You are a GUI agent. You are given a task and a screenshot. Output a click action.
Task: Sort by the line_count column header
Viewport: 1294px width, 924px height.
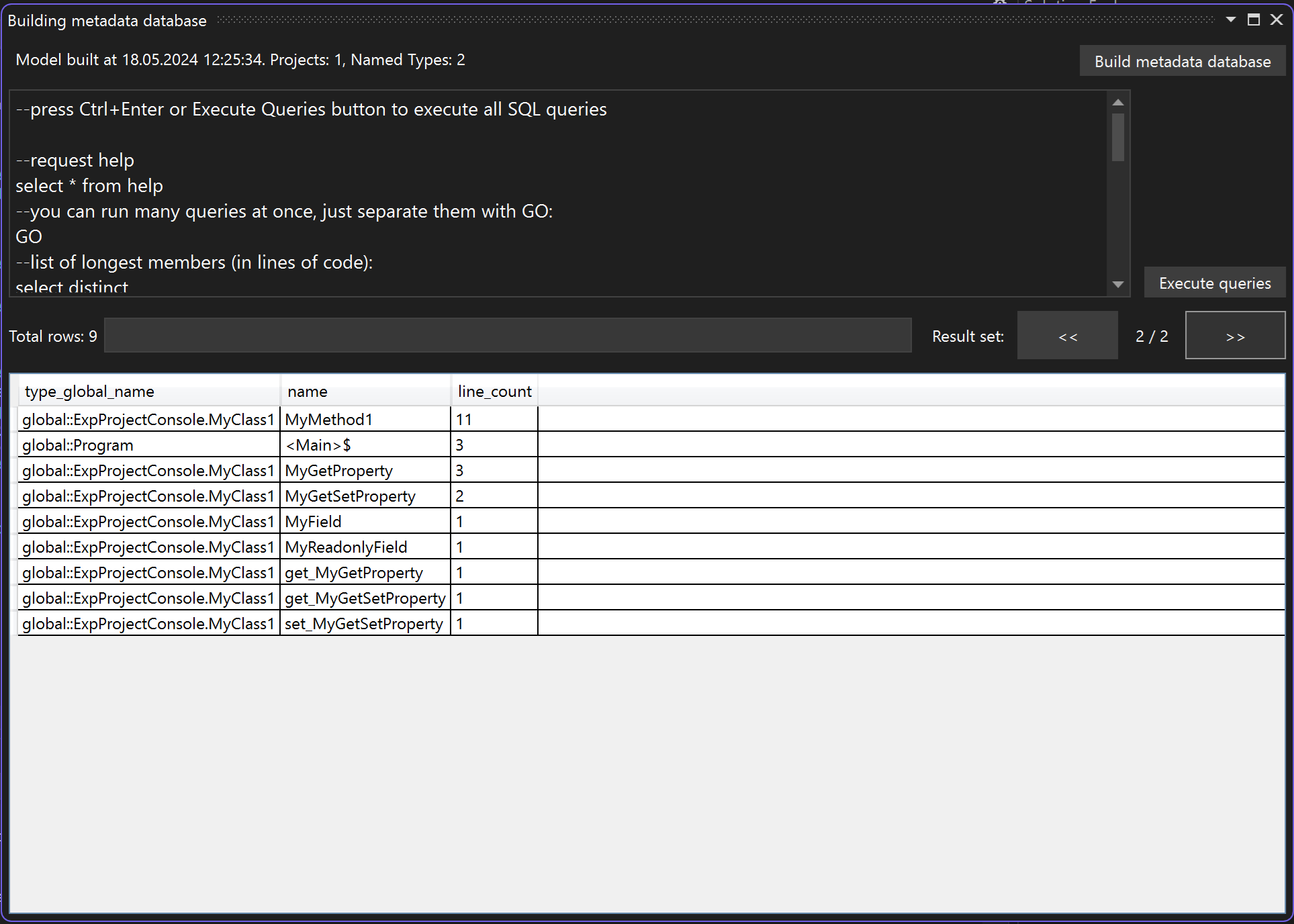(x=494, y=391)
